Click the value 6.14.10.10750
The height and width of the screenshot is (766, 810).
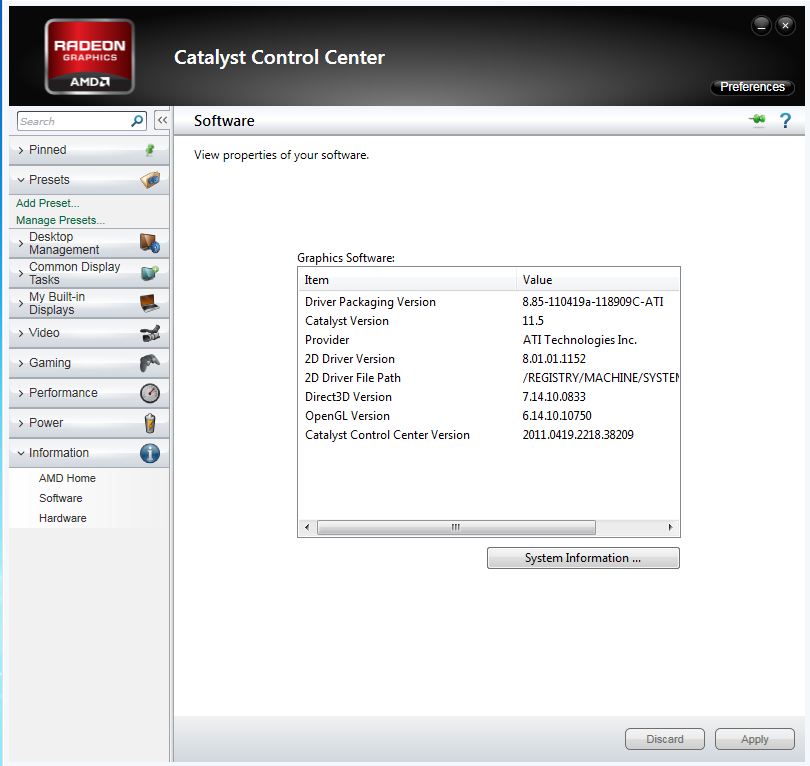tap(557, 416)
